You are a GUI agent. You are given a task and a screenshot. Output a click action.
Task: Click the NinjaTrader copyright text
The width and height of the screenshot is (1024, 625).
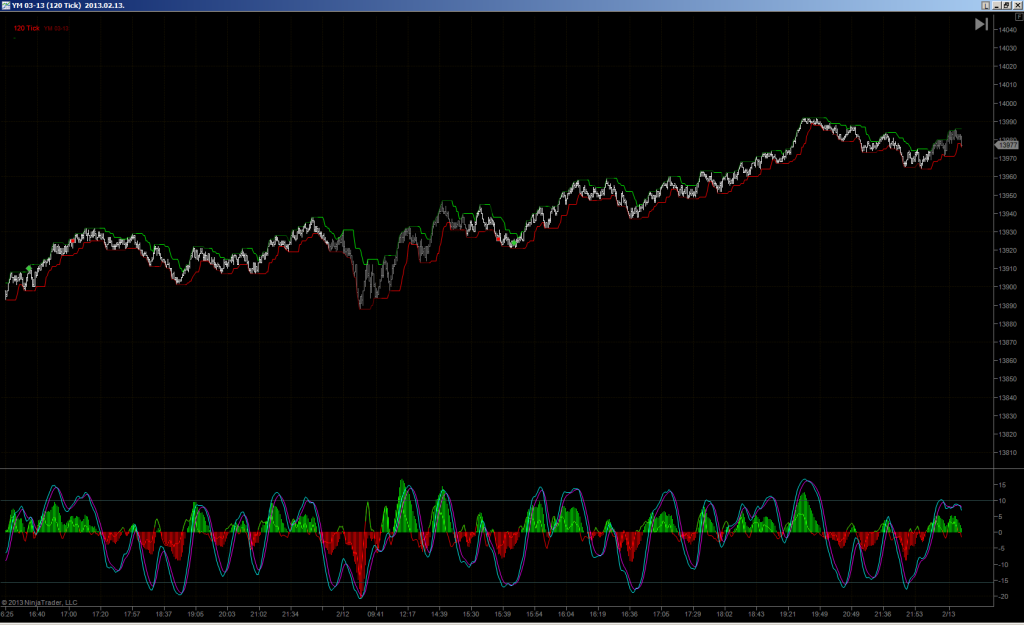click(39, 603)
